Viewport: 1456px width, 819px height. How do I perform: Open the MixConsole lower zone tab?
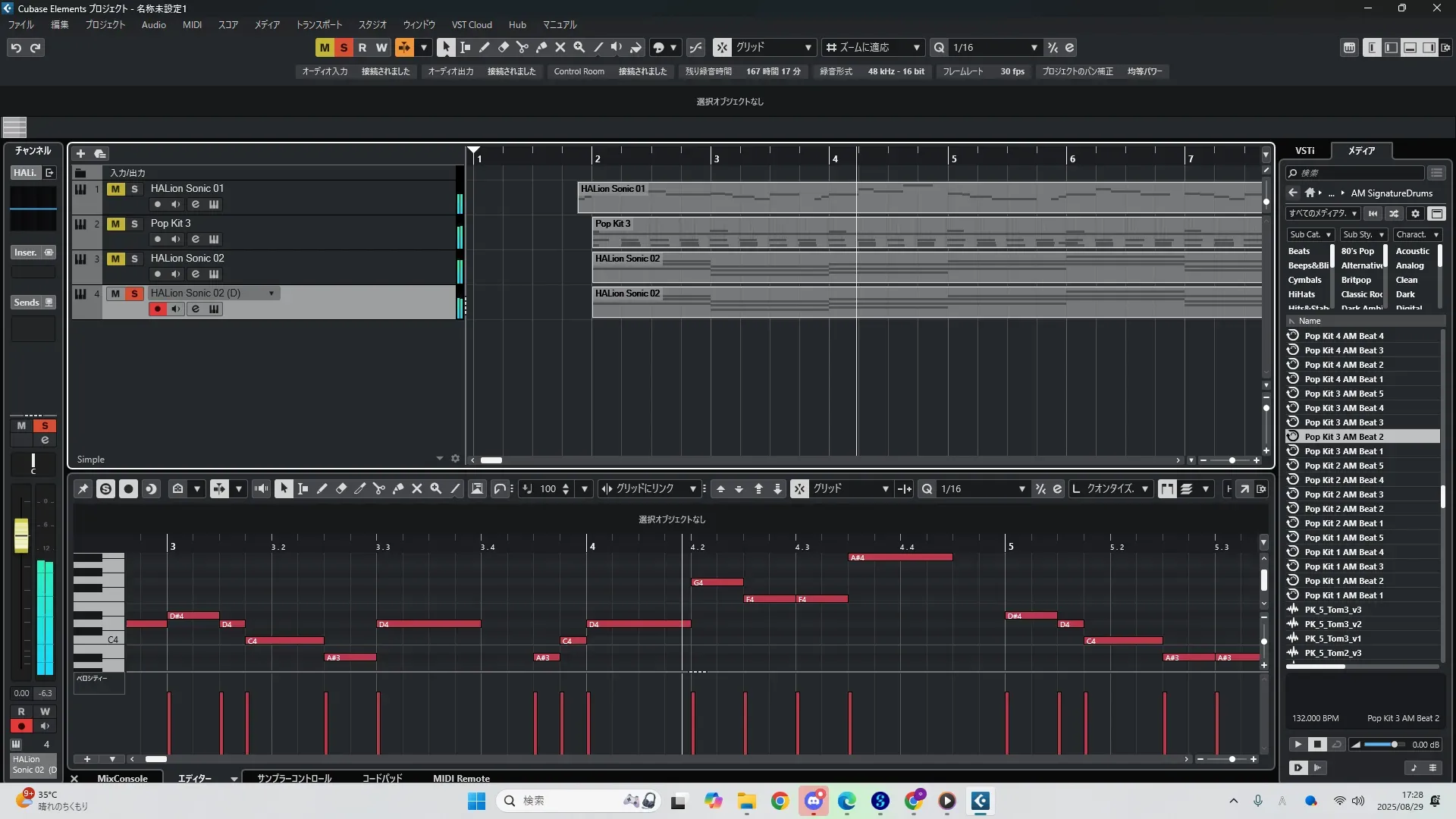[122, 778]
